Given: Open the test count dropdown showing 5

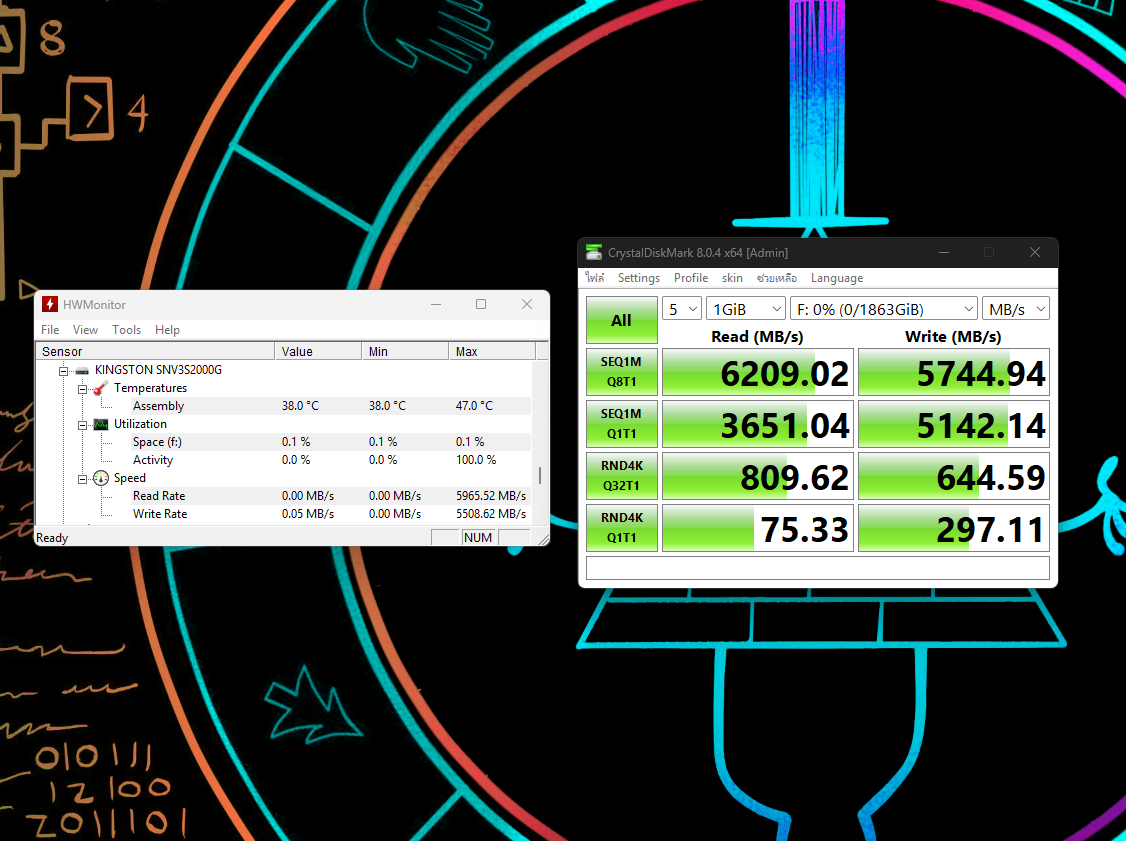Looking at the screenshot, I should click(681, 310).
